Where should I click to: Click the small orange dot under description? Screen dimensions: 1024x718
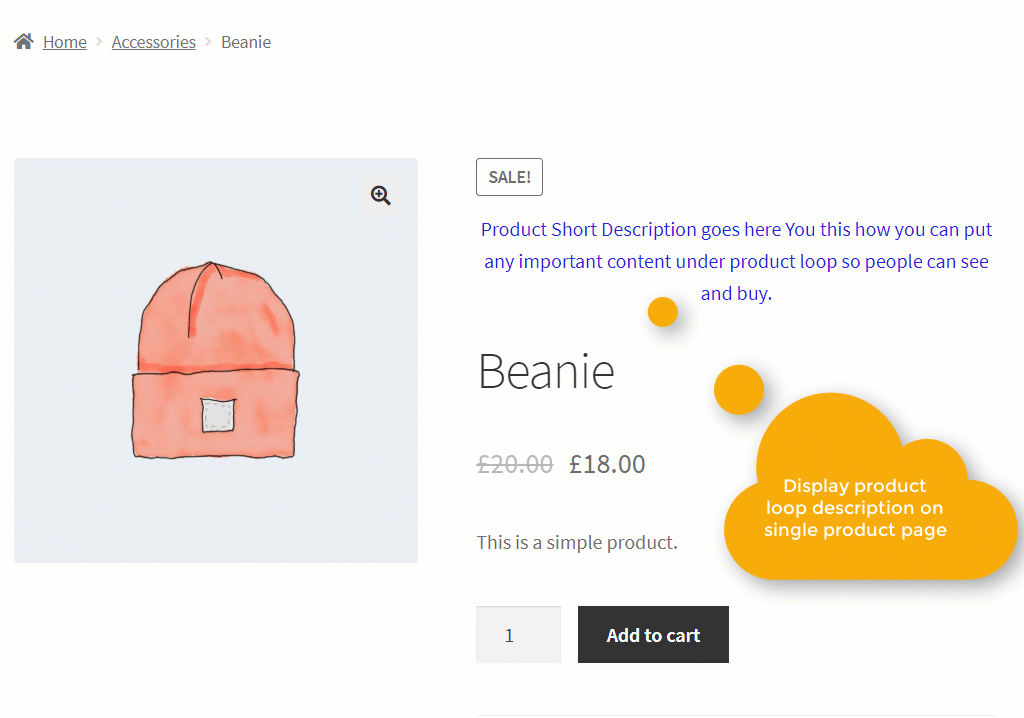coord(663,312)
